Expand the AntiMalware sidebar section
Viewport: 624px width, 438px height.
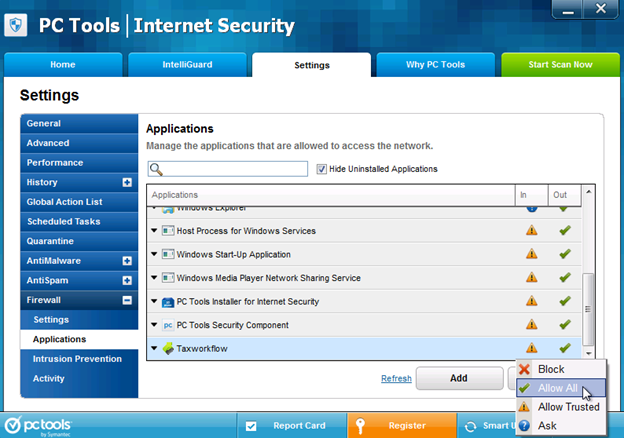click(x=127, y=261)
